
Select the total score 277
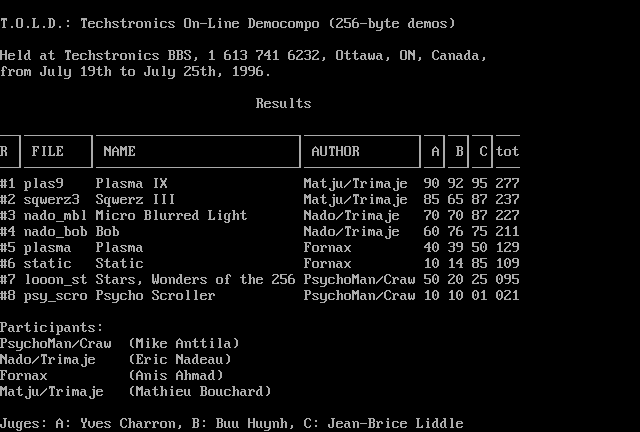tap(507, 184)
